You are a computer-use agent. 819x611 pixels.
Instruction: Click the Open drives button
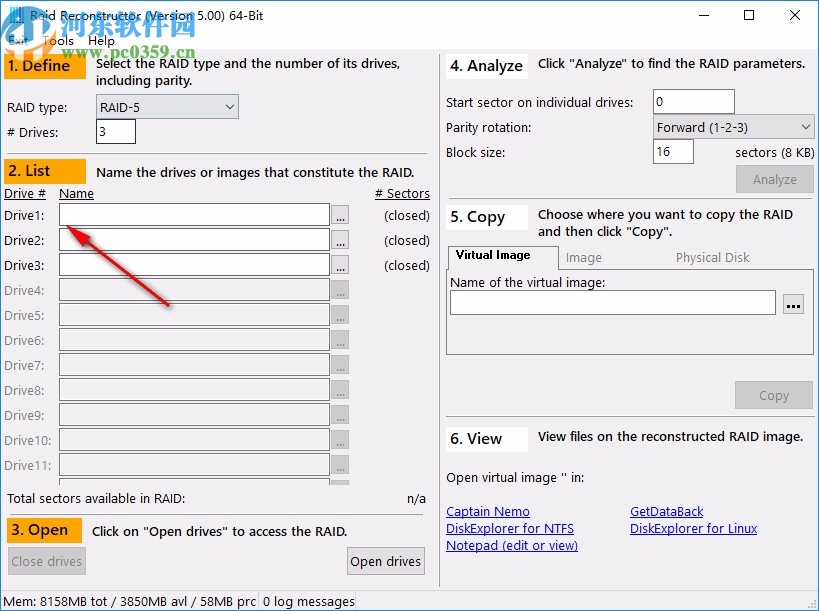click(385, 561)
